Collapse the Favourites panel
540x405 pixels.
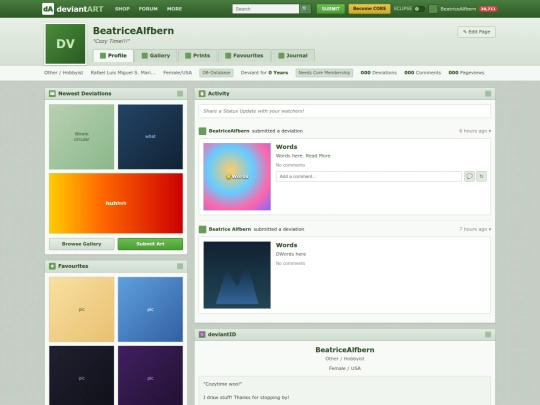coord(180,266)
